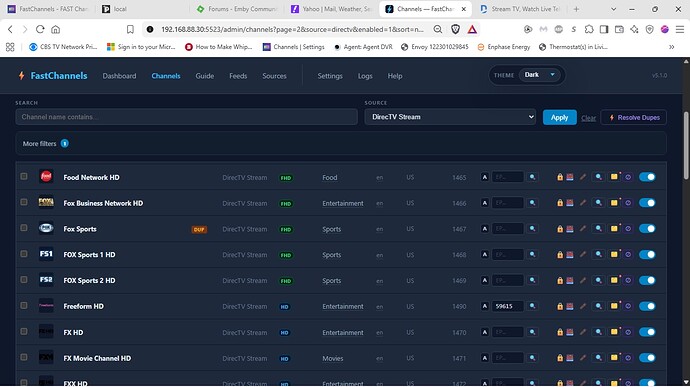This screenshot has height=387, width=690.
Task: Click the yellow folder icon in FOX Sports 1 HD row
Action: click(x=614, y=254)
